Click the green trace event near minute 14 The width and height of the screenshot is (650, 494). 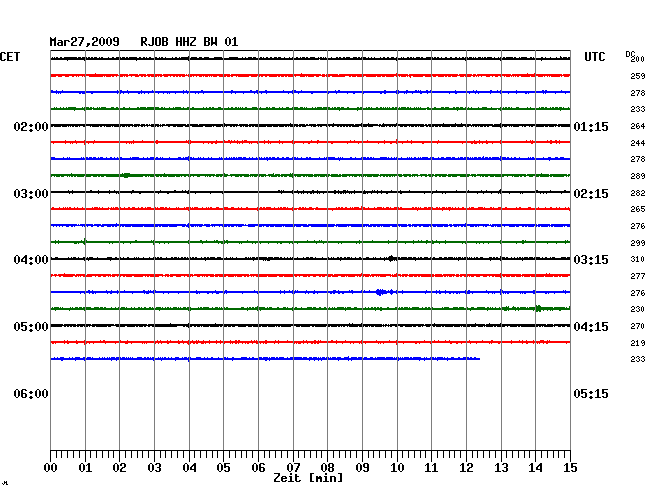[538, 308]
